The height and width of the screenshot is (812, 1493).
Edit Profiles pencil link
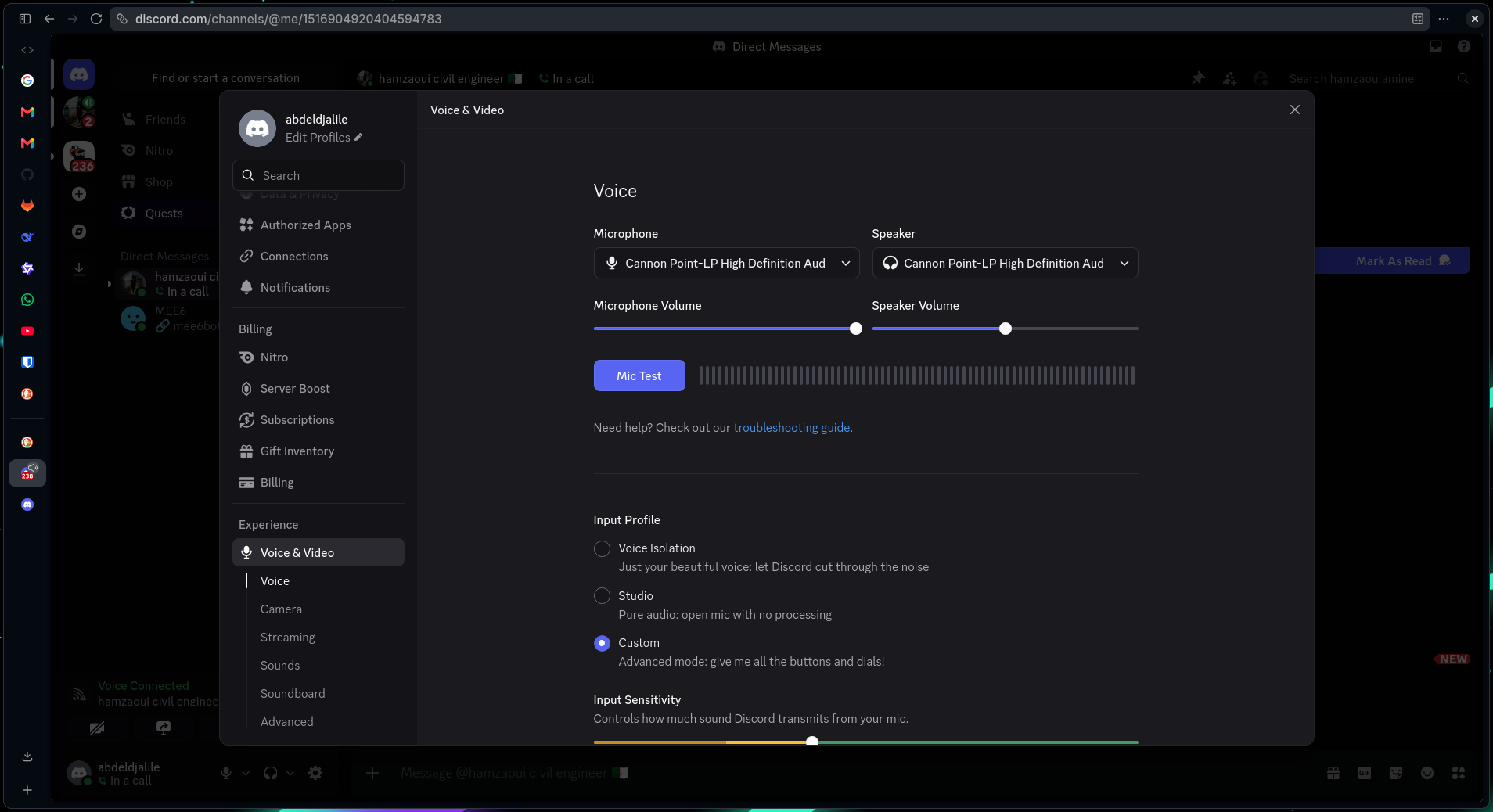(324, 137)
